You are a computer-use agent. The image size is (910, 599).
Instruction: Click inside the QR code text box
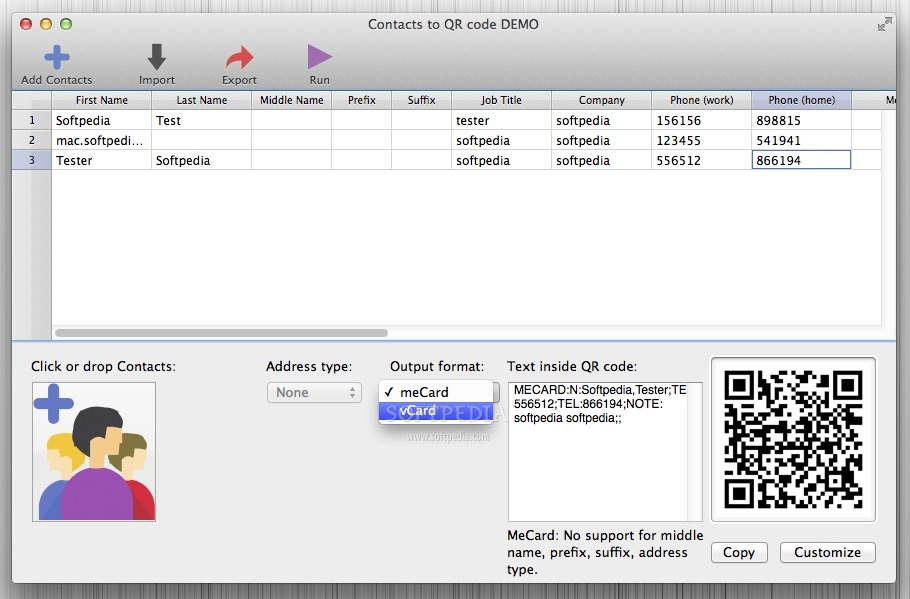[605, 452]
